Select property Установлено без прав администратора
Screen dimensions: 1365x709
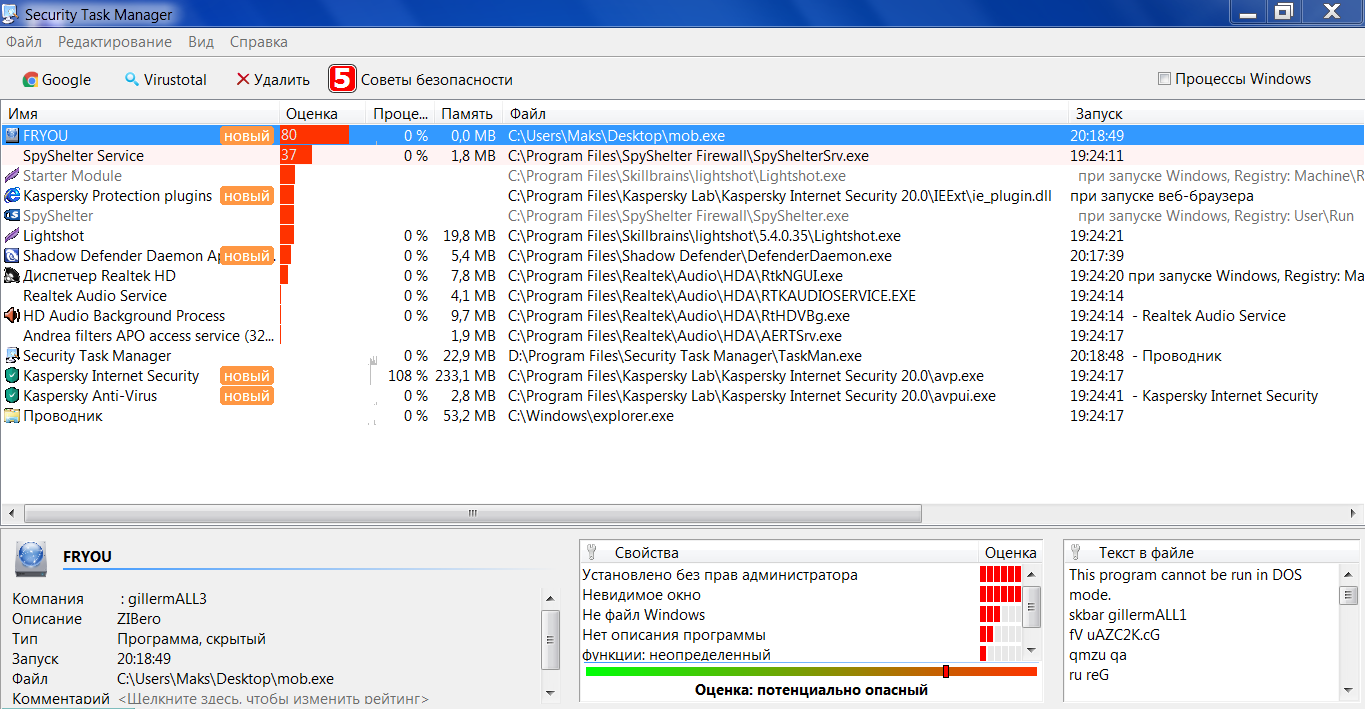pyautogui.click(x=720, y=575)
